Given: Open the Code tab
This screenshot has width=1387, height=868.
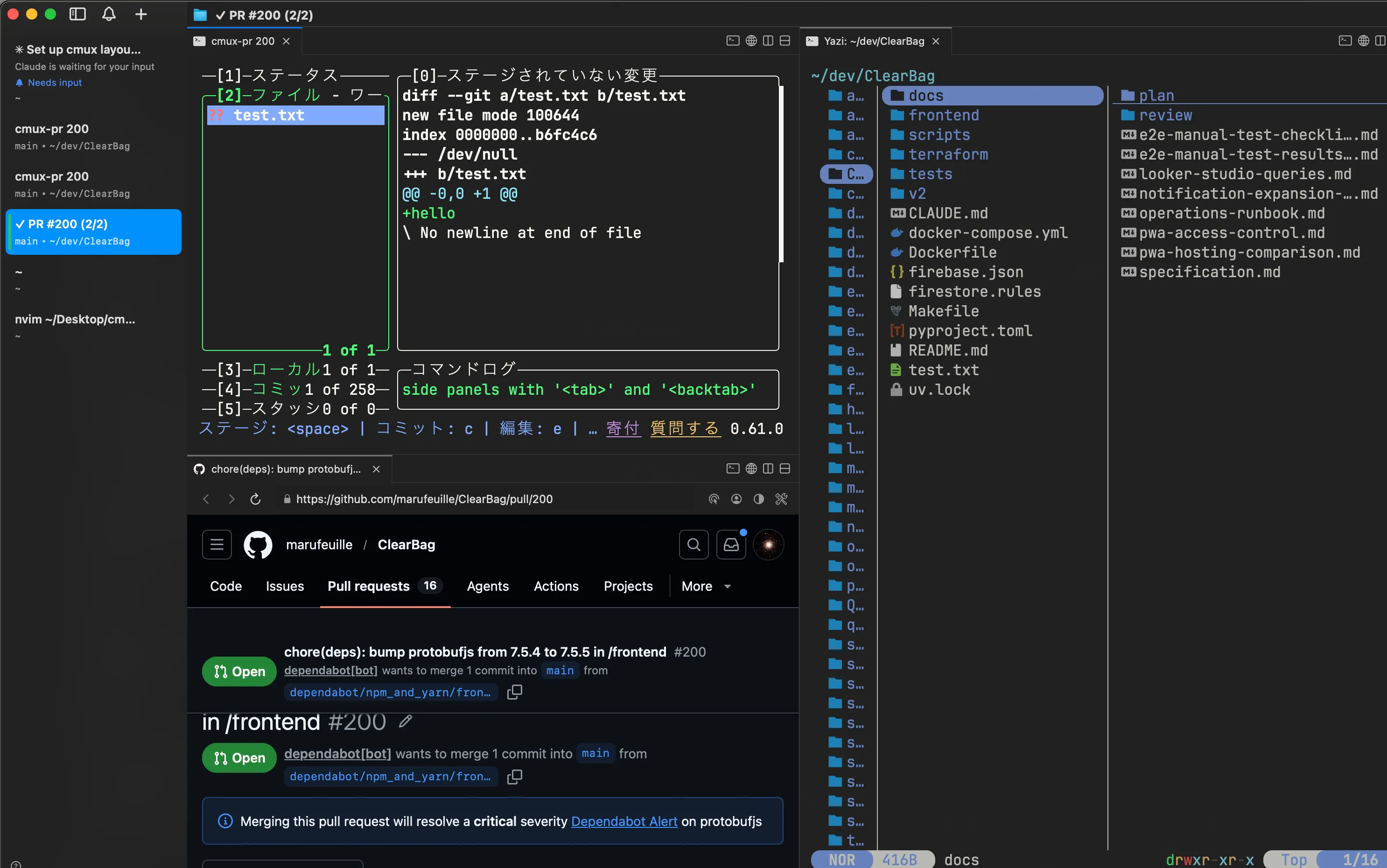Looking at the screenshot, I should tap(225, 586).
